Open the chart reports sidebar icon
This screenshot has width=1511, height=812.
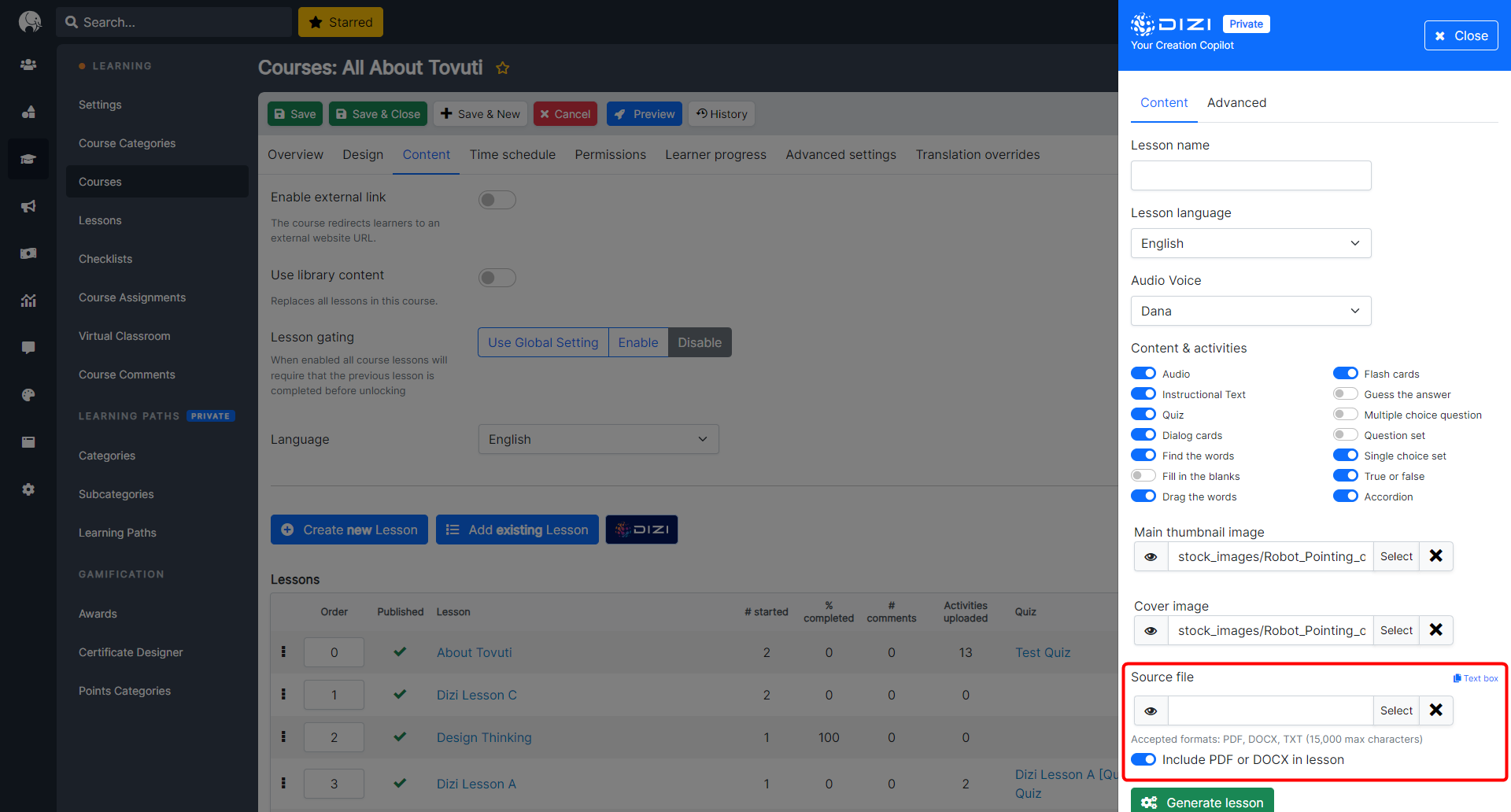(x=28, y=301)
